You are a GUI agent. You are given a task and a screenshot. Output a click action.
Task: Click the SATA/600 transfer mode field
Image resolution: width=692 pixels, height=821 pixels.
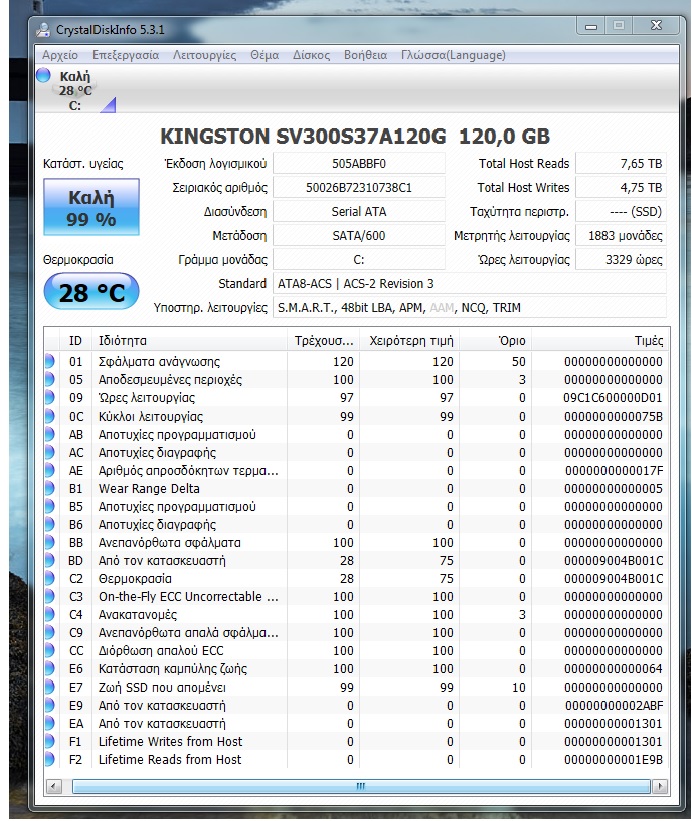(359, 236)
